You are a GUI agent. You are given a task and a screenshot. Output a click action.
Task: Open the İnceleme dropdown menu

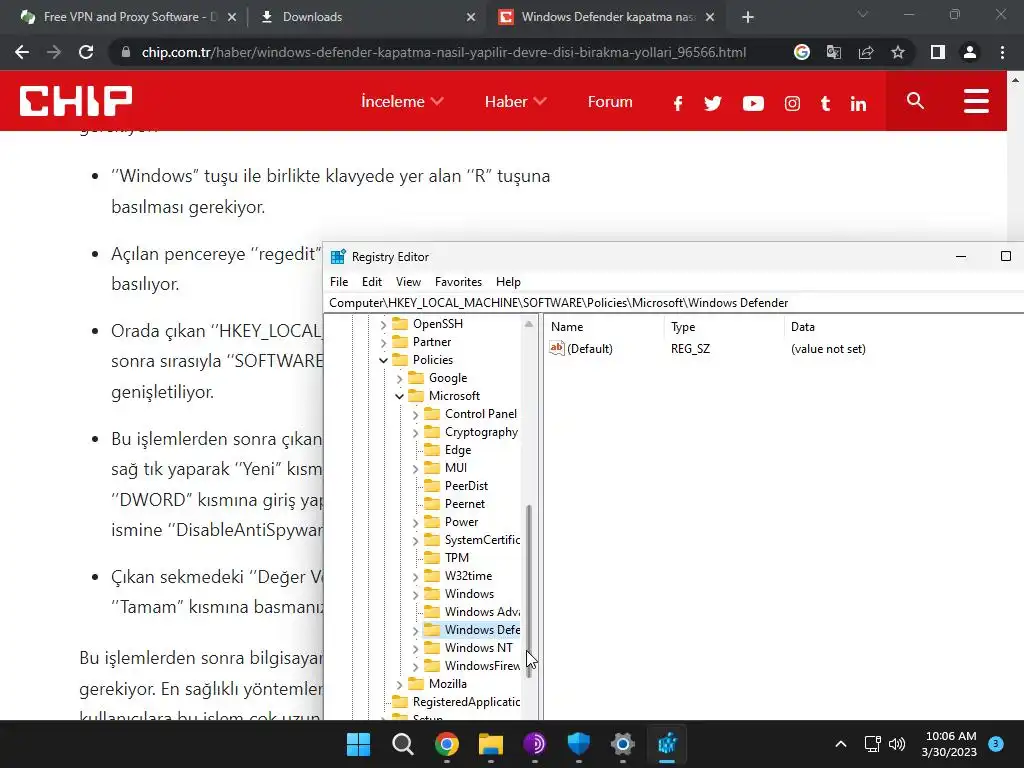coord(402,101)
